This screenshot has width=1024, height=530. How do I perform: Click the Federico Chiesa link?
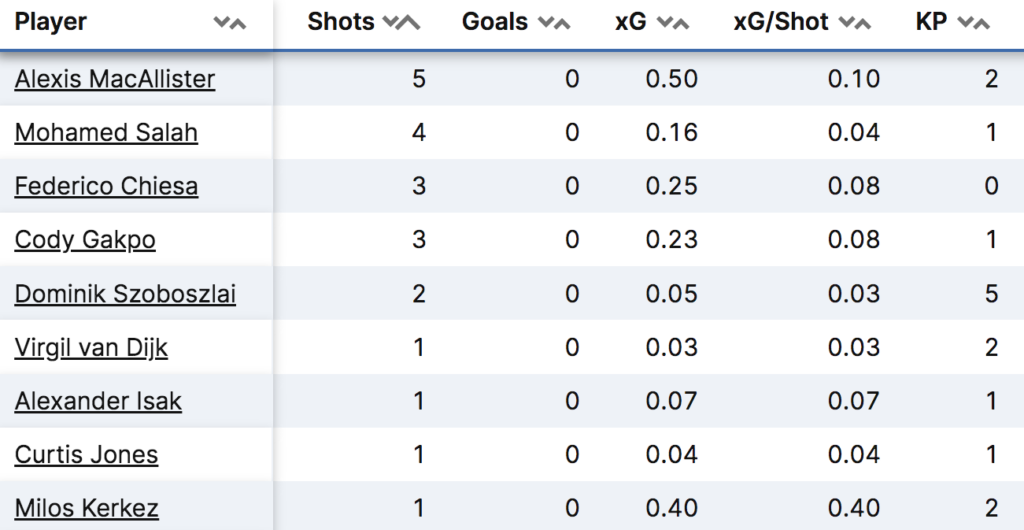tap(106, 186)
